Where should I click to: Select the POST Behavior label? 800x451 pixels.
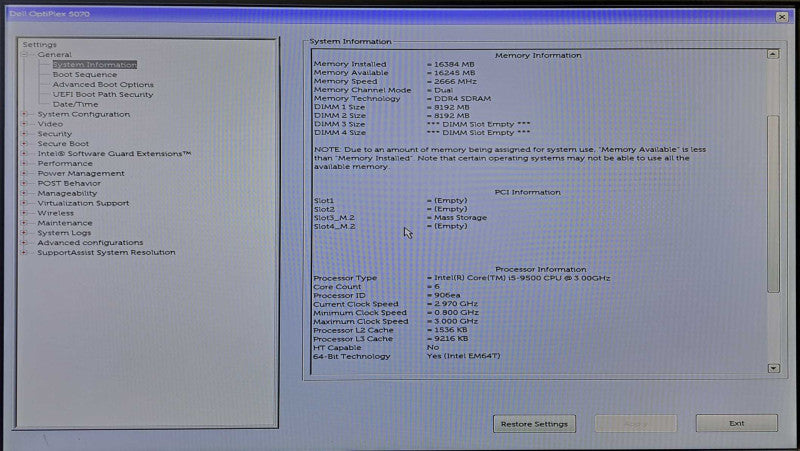tap(69, 183)
